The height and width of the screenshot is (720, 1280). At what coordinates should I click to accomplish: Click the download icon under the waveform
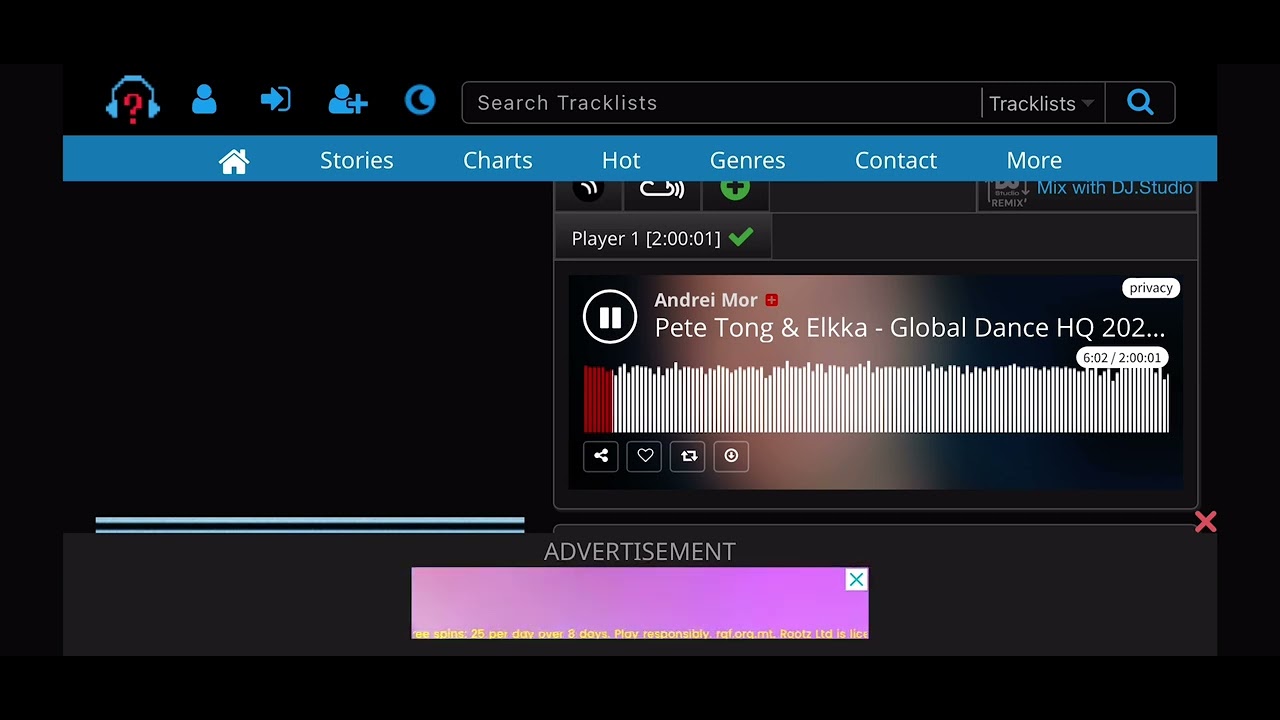tap(731, 456)
